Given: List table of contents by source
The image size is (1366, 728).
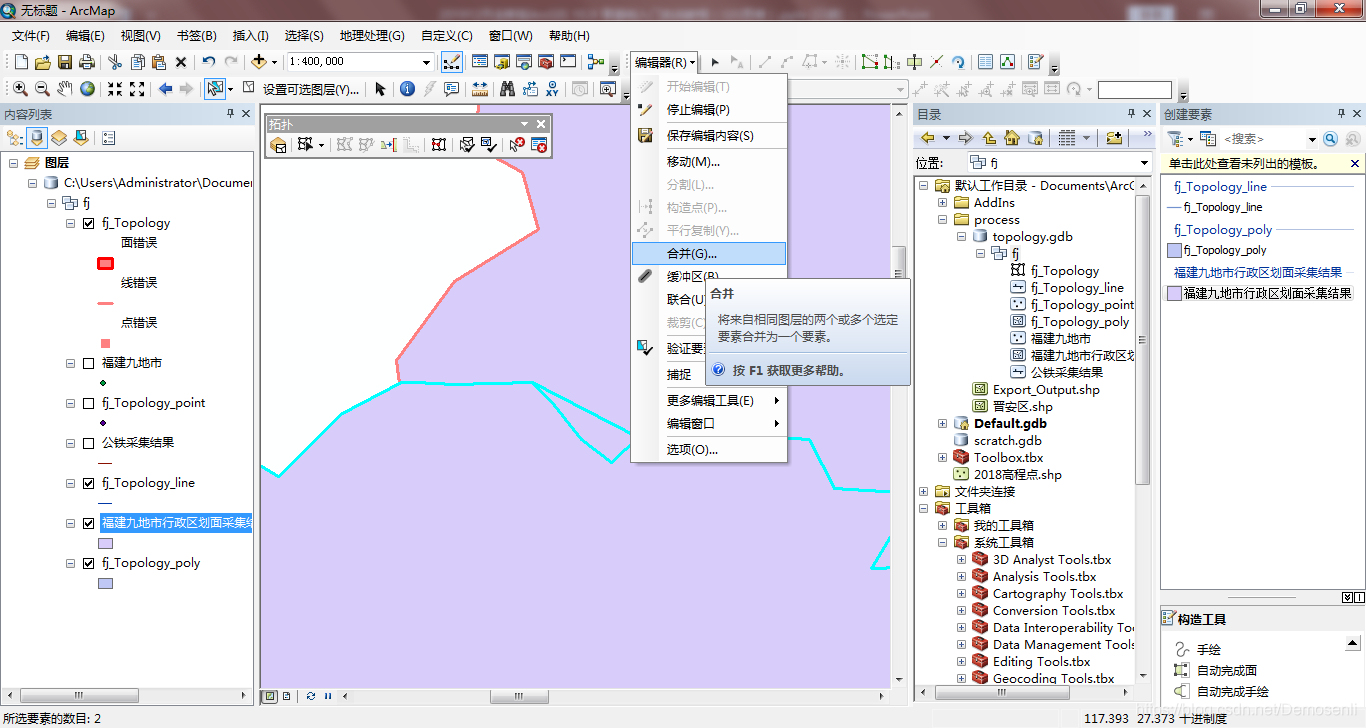Looking at the screenshot, I should pyautogui.click(x=37, y=138).
